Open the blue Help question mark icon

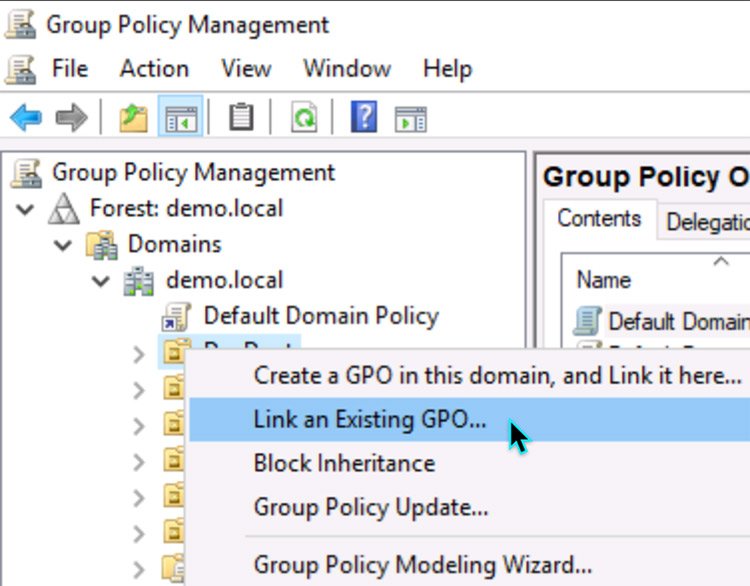(x=363, y=118)
